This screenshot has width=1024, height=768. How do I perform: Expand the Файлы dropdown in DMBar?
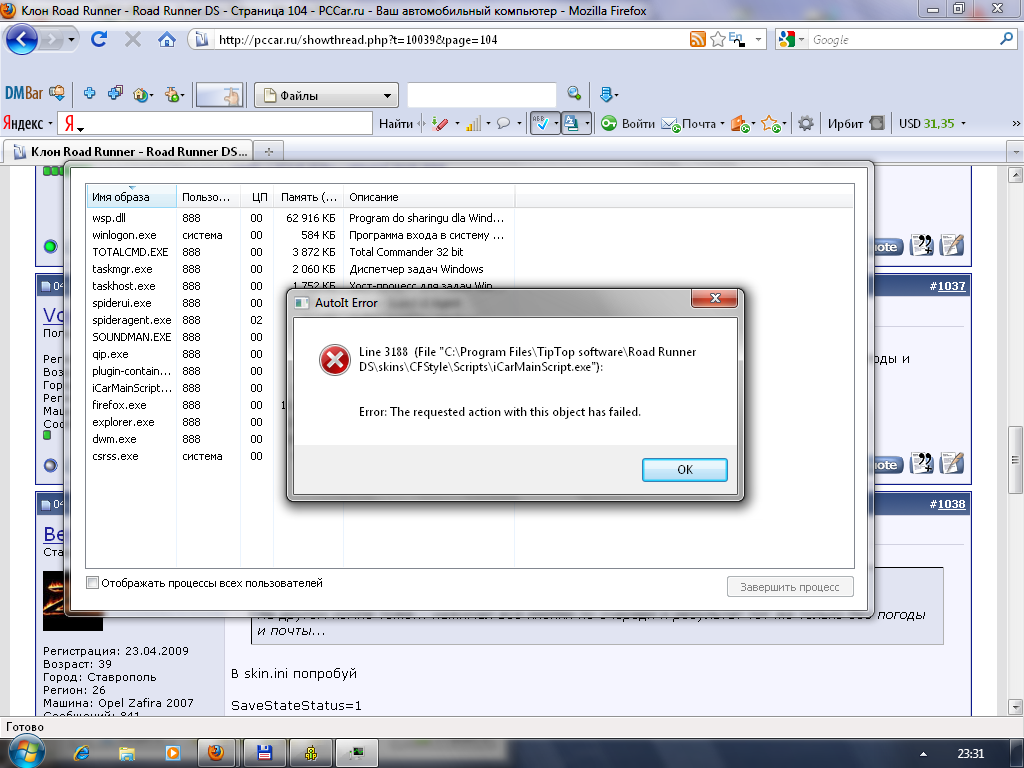tap(388, 96)
